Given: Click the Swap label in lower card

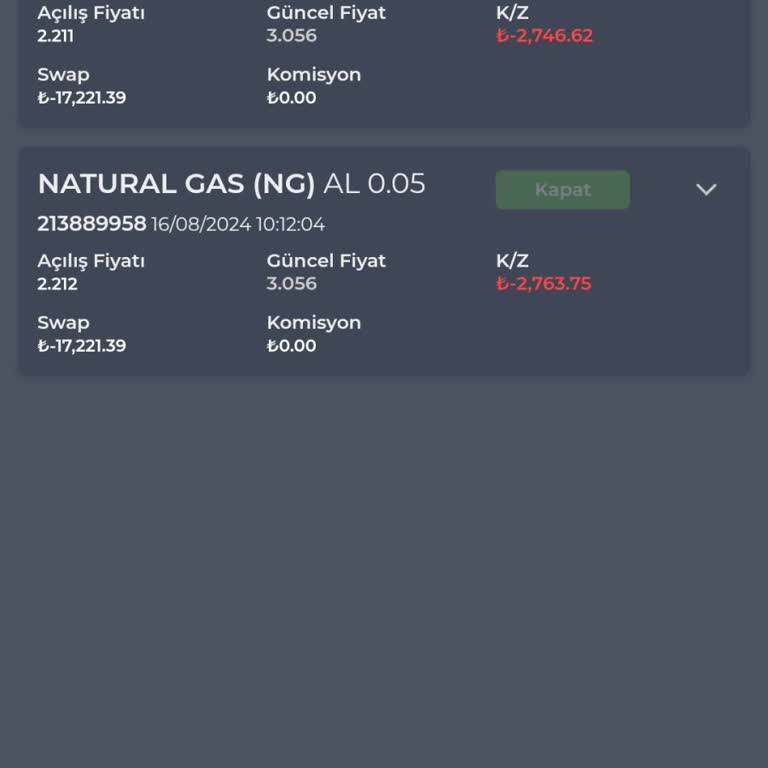Looking at the screenshot, I should tap(63, 323).
